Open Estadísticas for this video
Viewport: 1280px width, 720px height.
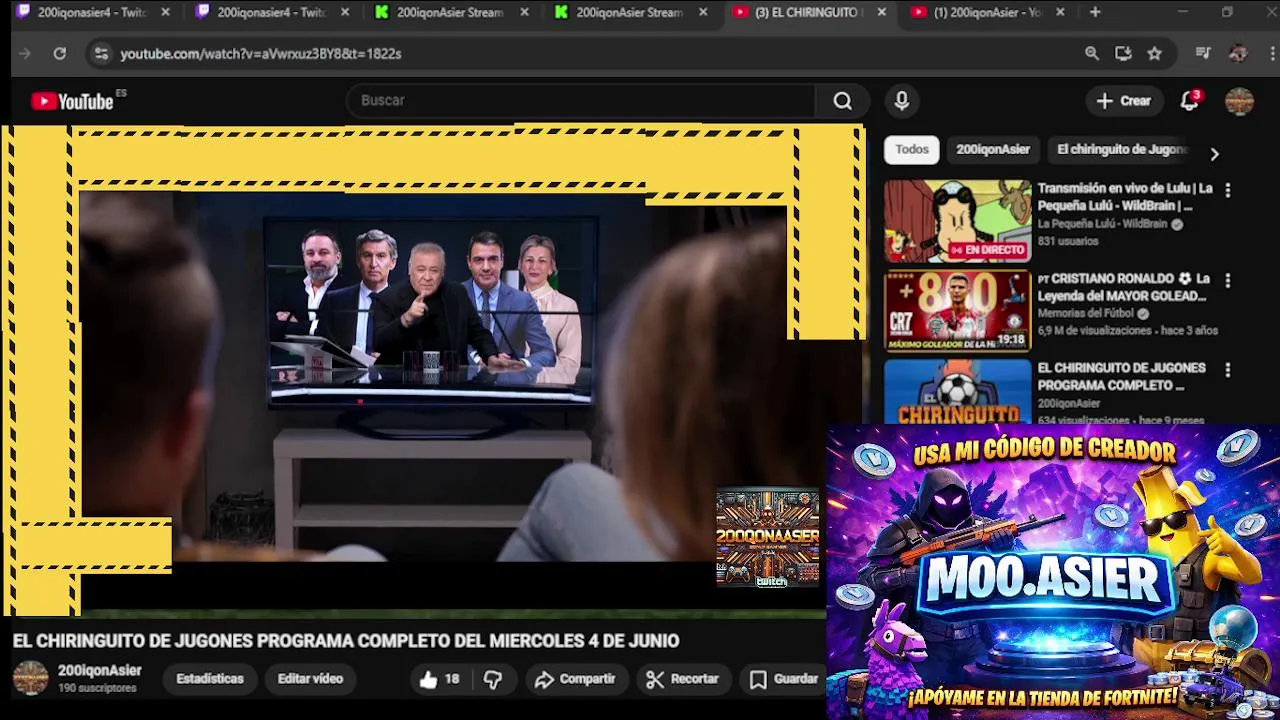[210, 679]
